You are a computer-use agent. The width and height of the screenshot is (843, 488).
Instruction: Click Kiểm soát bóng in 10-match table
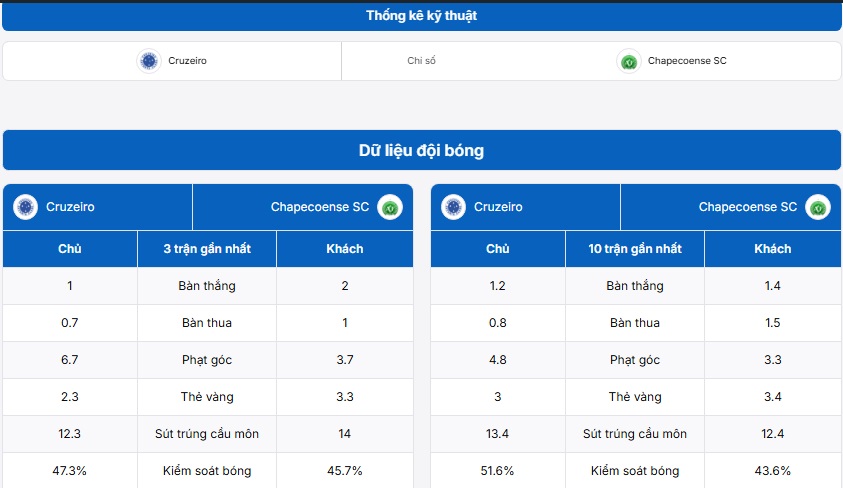(635, 471)
